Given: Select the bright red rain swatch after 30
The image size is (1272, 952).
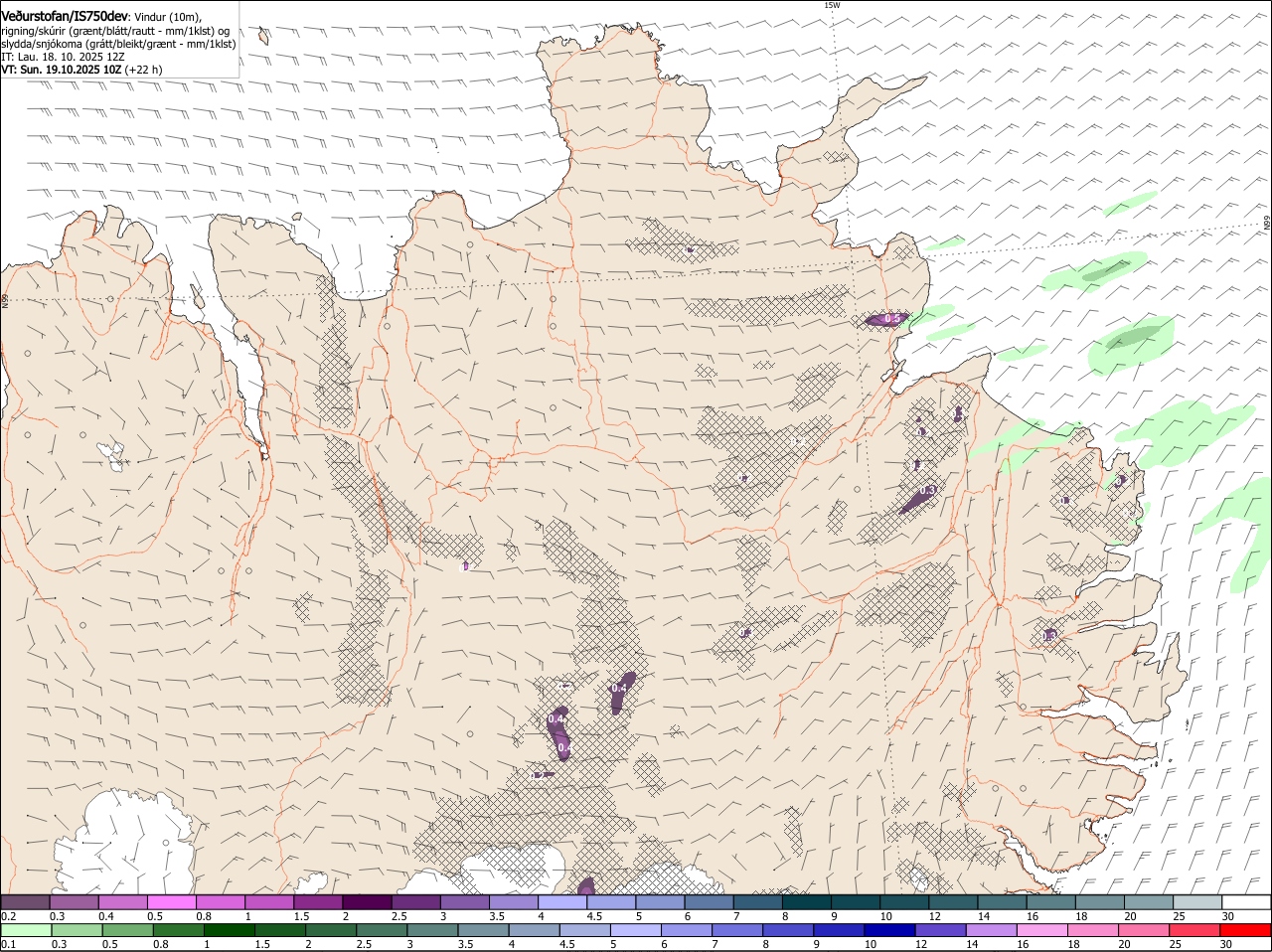Looking at the screenshot, I should point(1244,930).
